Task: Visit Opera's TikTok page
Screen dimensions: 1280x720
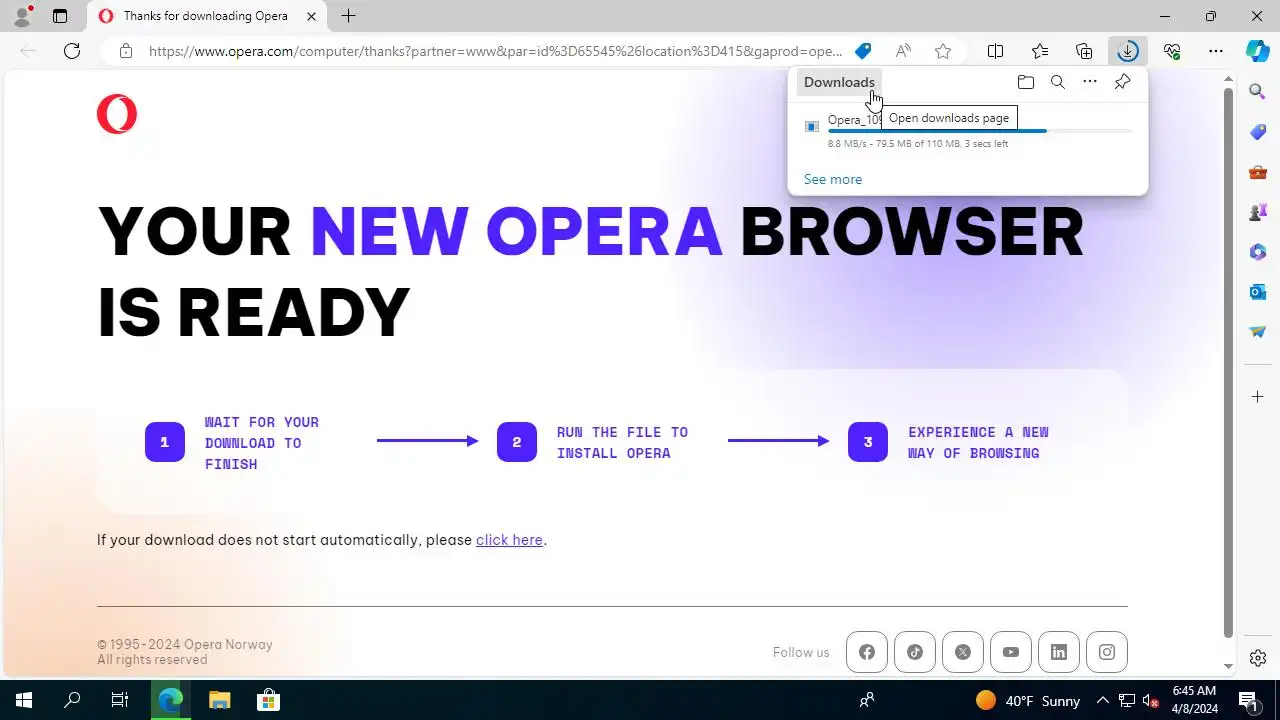Action: [915, 652]
